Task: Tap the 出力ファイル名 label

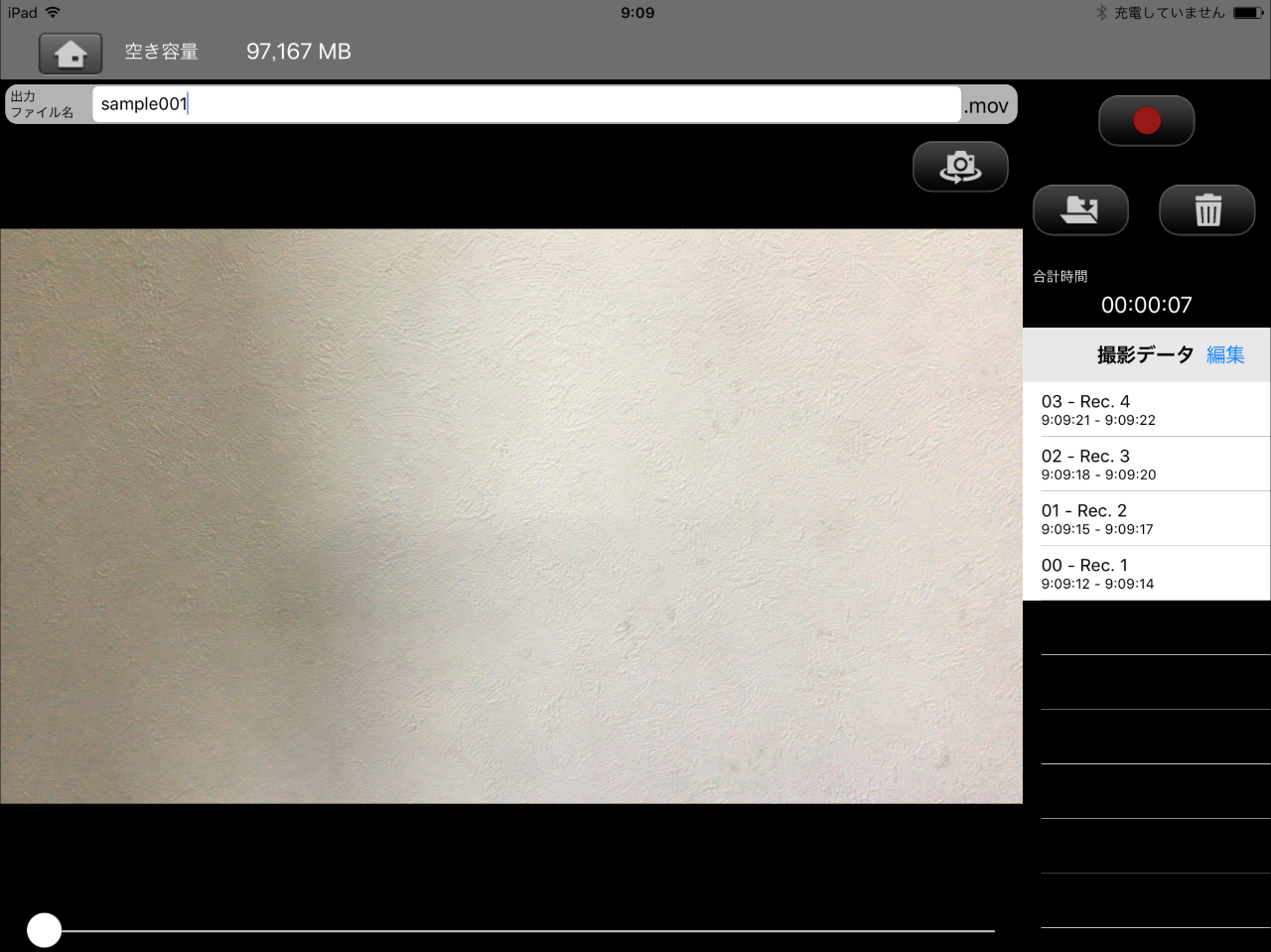Action: (x=42, y=104)
